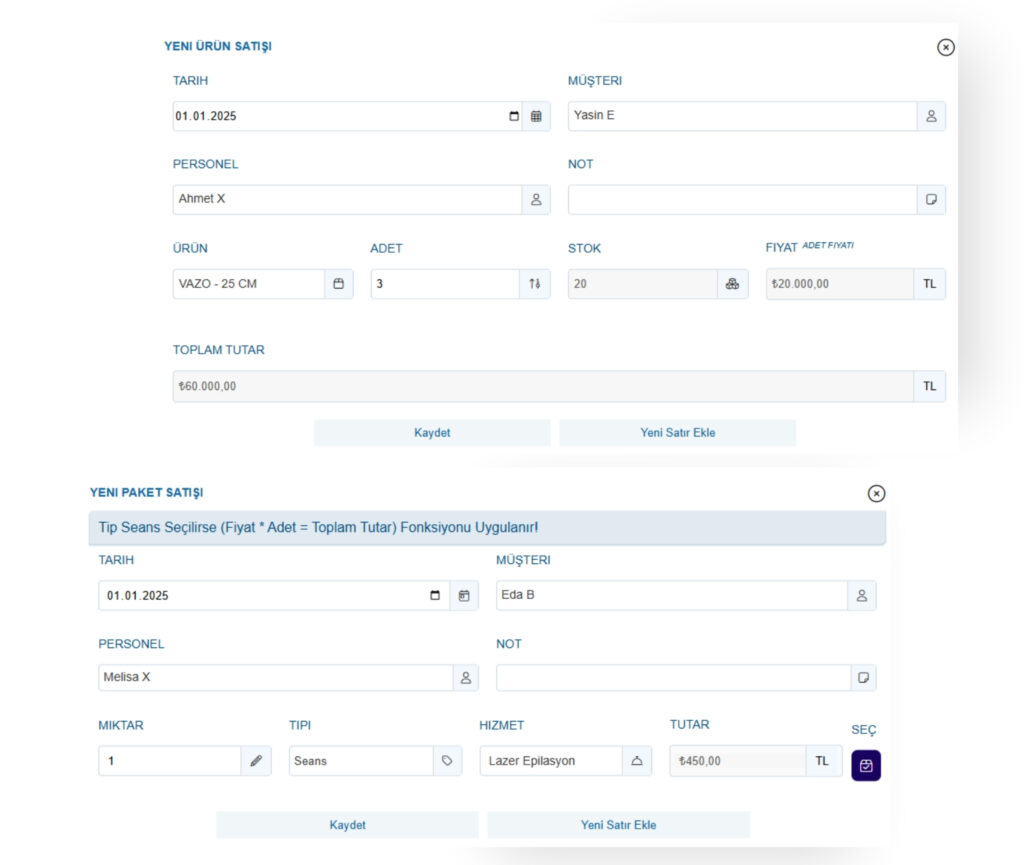This screenshot has height=865, width=1024.
Task: Open the date picker in package sale date input
Action: click(434, 596)
